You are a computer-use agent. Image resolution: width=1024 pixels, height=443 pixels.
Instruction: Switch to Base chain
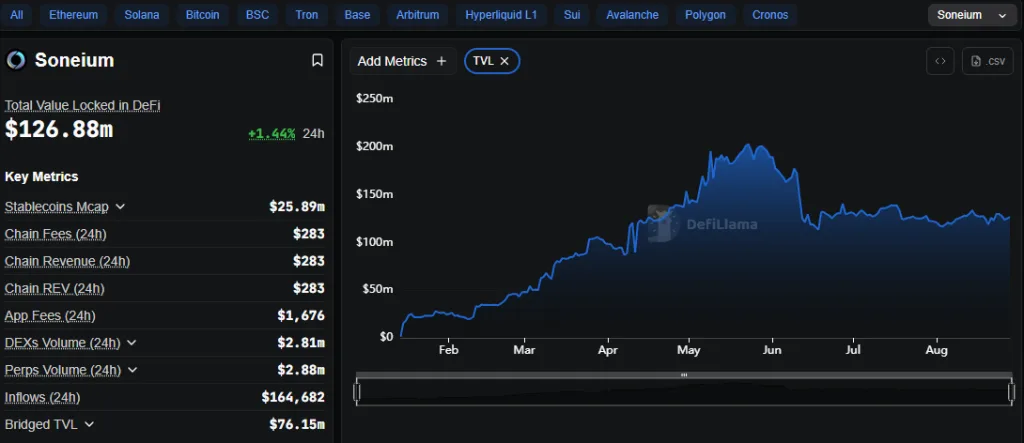357,14
